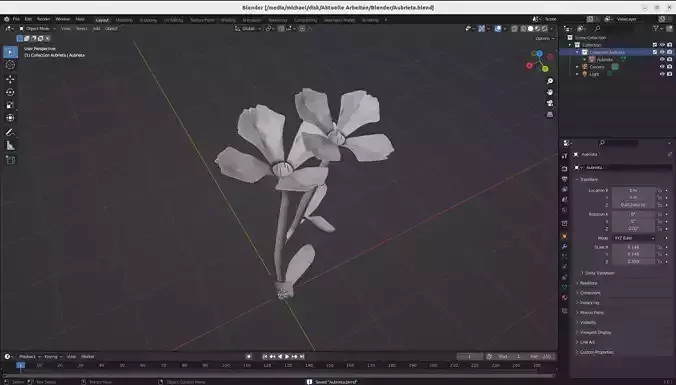Screen dimensions: 676x385
Task: Click the Rotation Z value field
Action: pos(633,228)
